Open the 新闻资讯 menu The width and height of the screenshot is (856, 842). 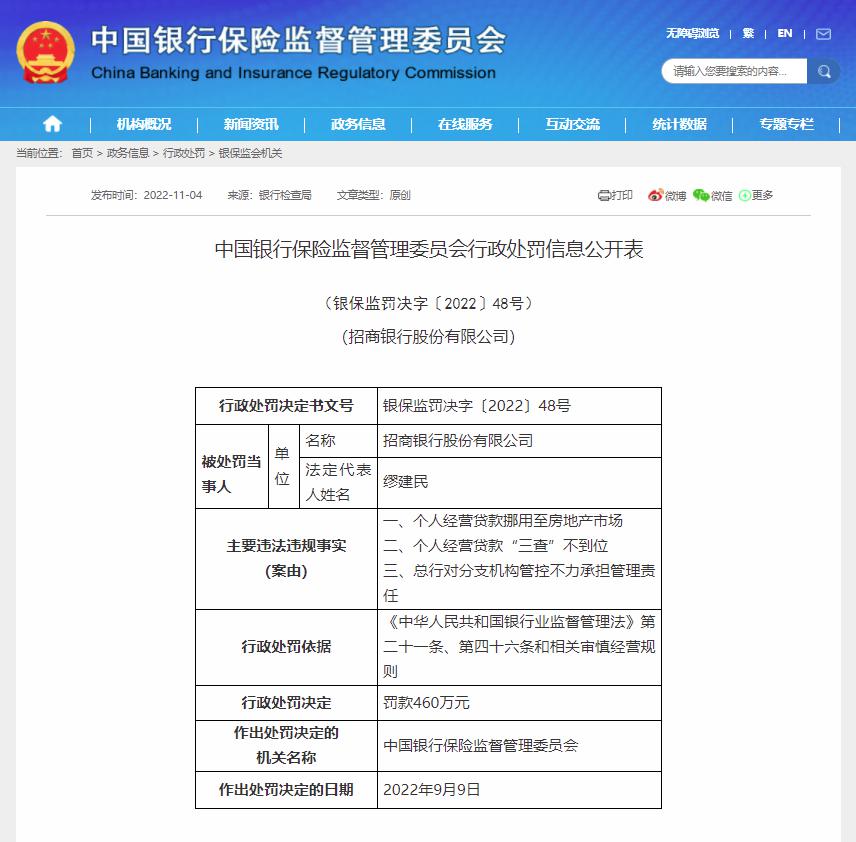coord(251,124)
